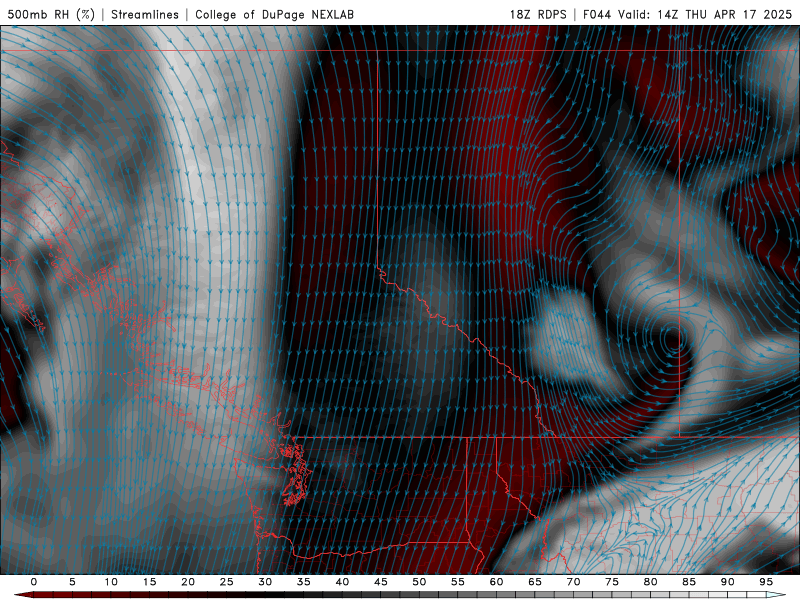Click the colorbar value label '70'
This screenshot has width=800, height=600.
pos(573,582)
